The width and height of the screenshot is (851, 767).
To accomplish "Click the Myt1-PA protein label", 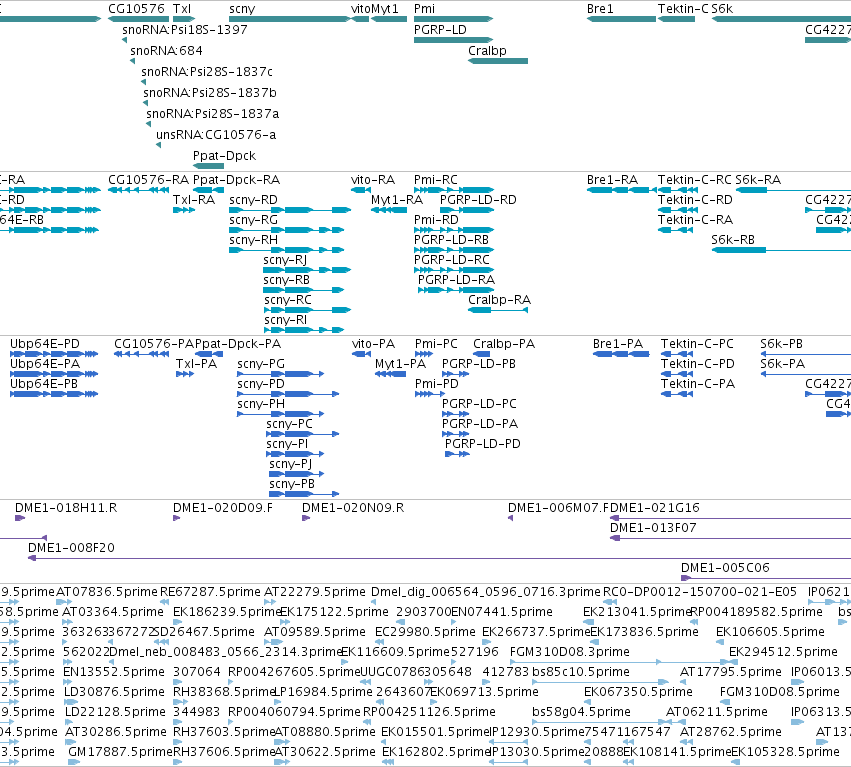I will coord(401,364).
